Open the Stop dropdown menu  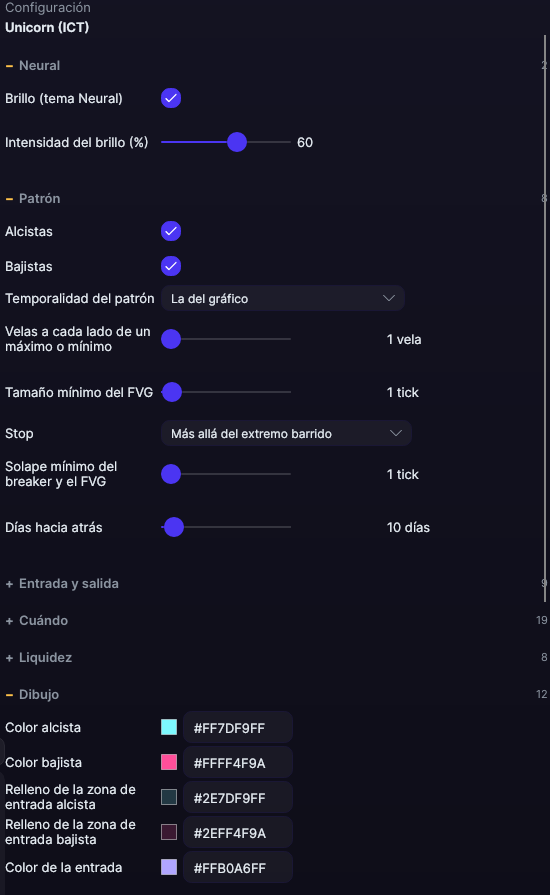286,433
